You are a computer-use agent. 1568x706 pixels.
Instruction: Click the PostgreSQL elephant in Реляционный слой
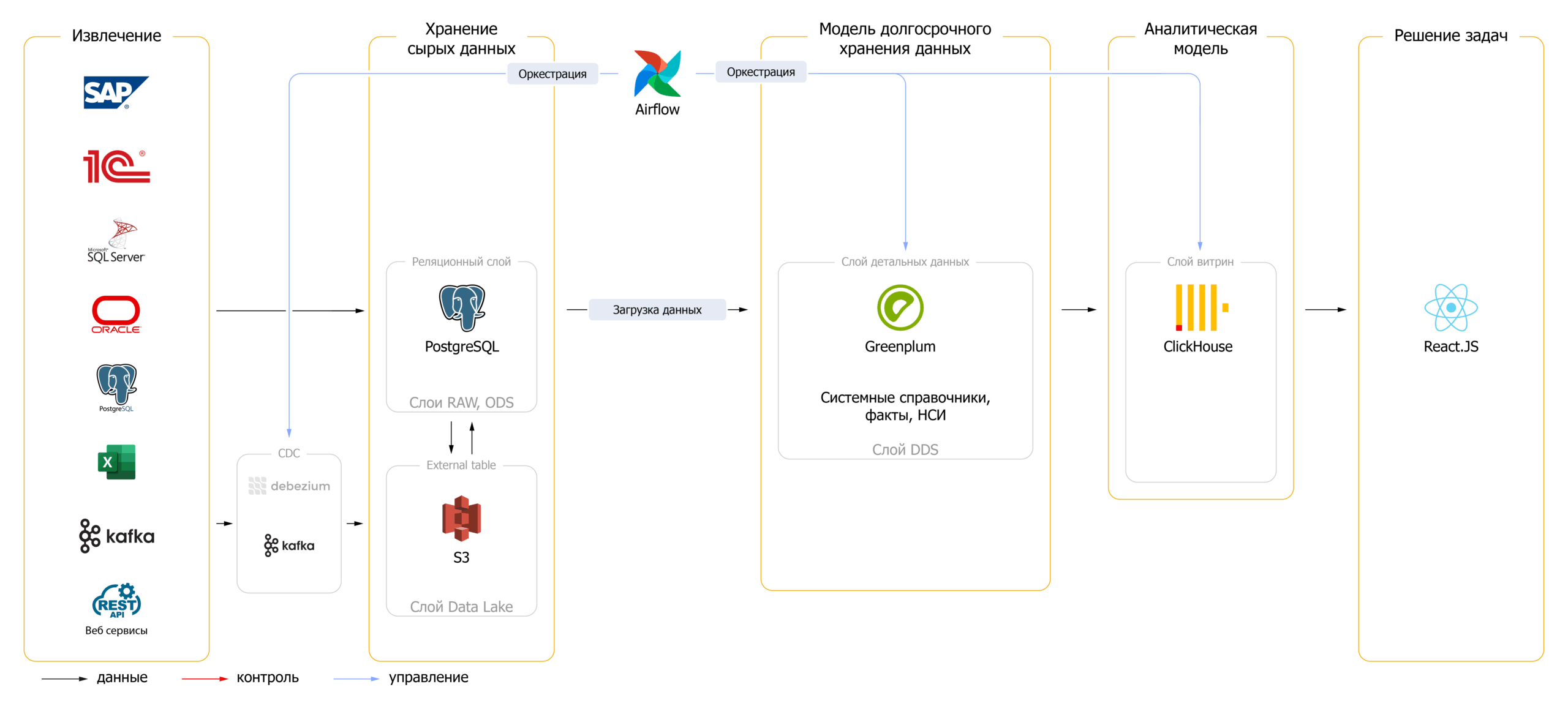[x=461, y=307]
